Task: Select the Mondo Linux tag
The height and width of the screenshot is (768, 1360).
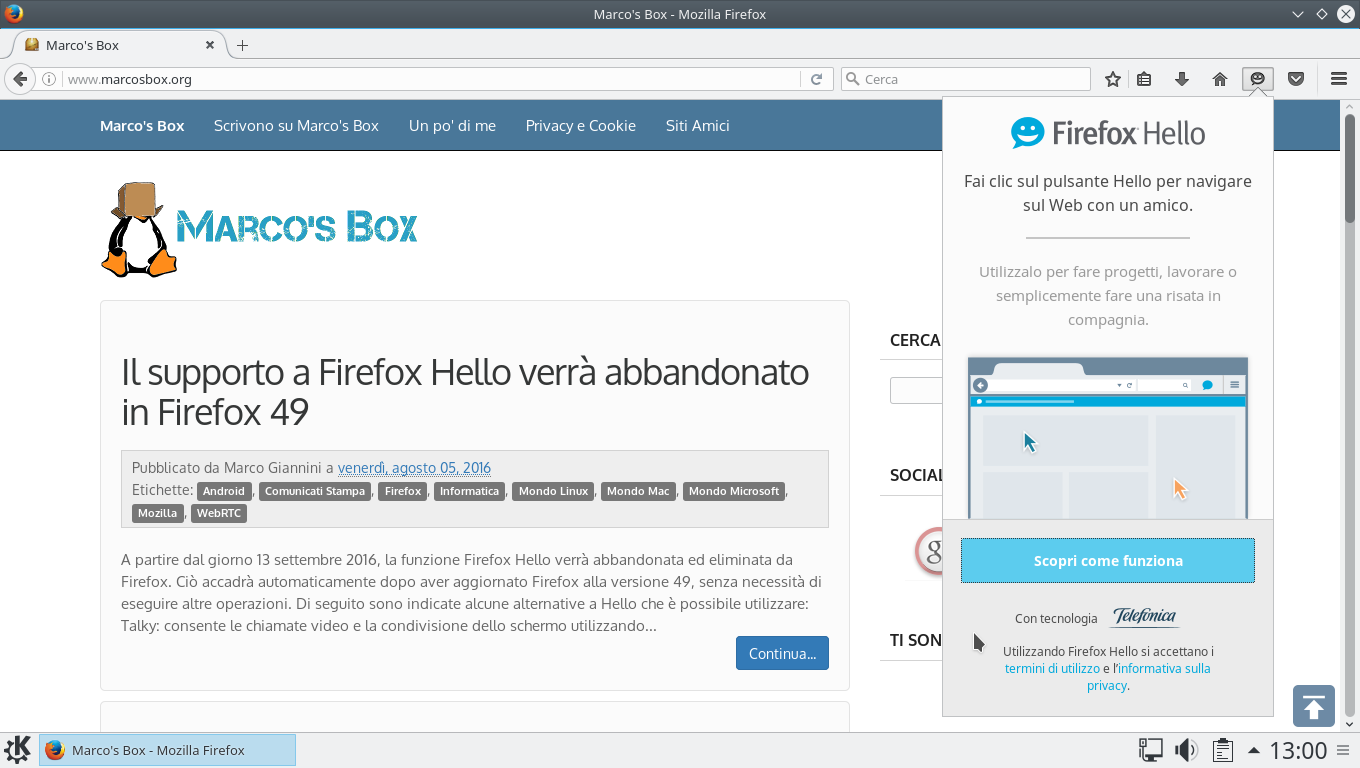Action: pyautogui.click(x=553, y=491)
